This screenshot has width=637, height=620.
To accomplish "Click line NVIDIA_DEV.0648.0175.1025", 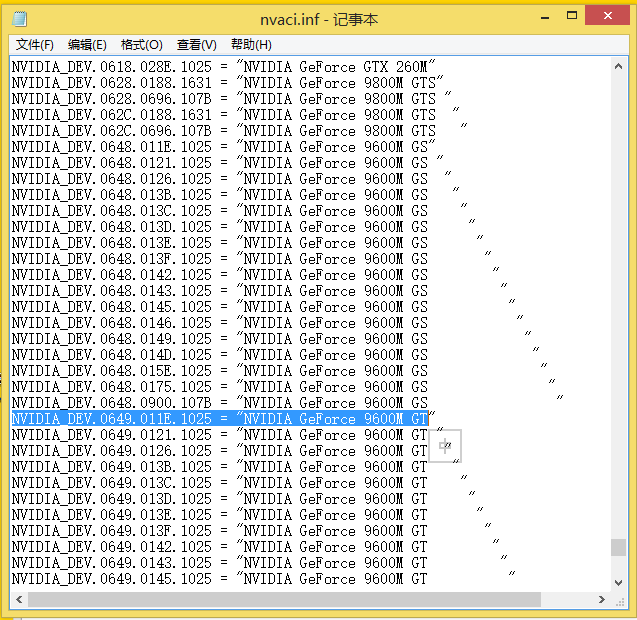I will (284, 386).
